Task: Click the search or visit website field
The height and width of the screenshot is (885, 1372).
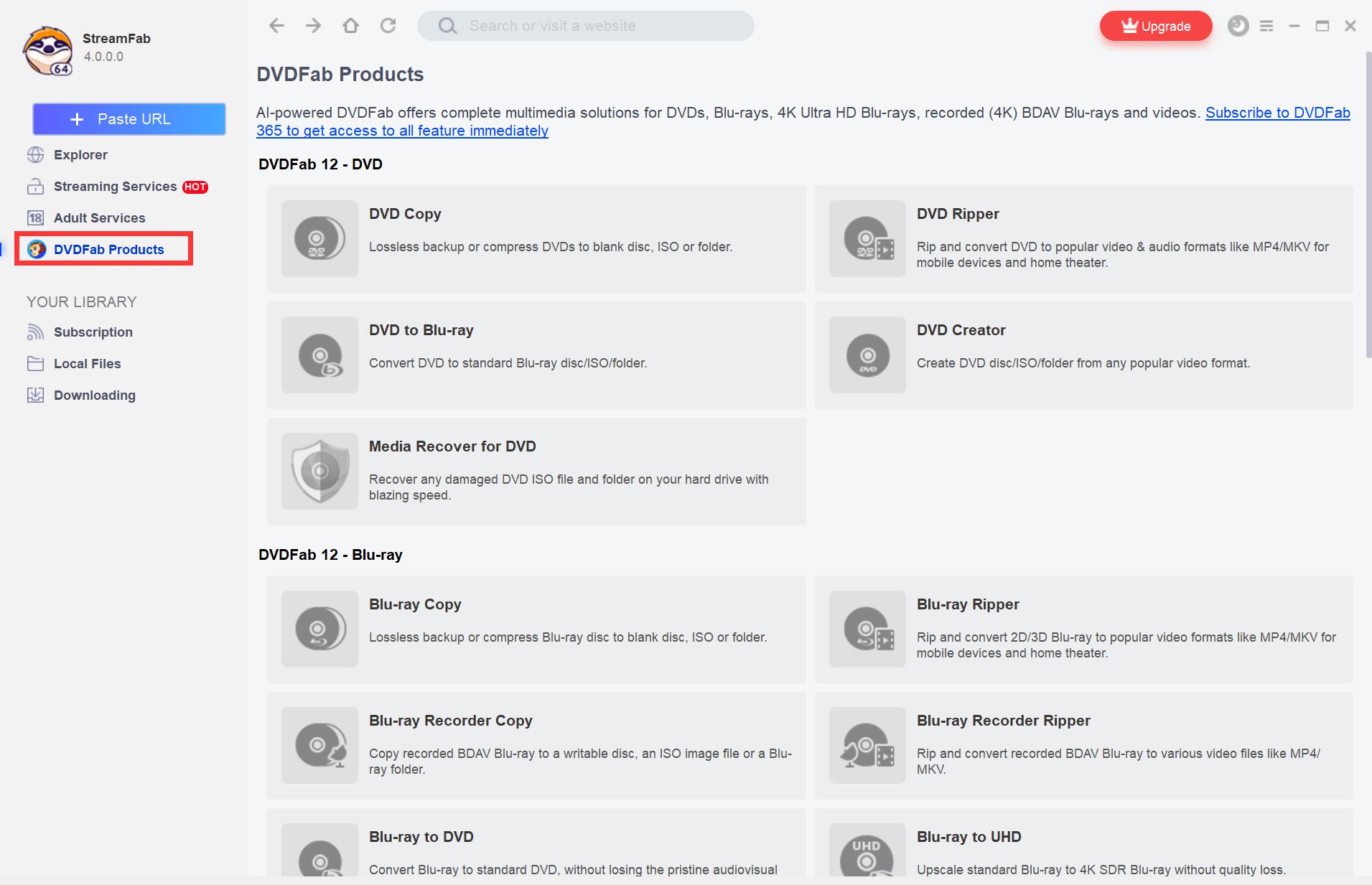Action: pyautogui.click(x=585, y=26)
